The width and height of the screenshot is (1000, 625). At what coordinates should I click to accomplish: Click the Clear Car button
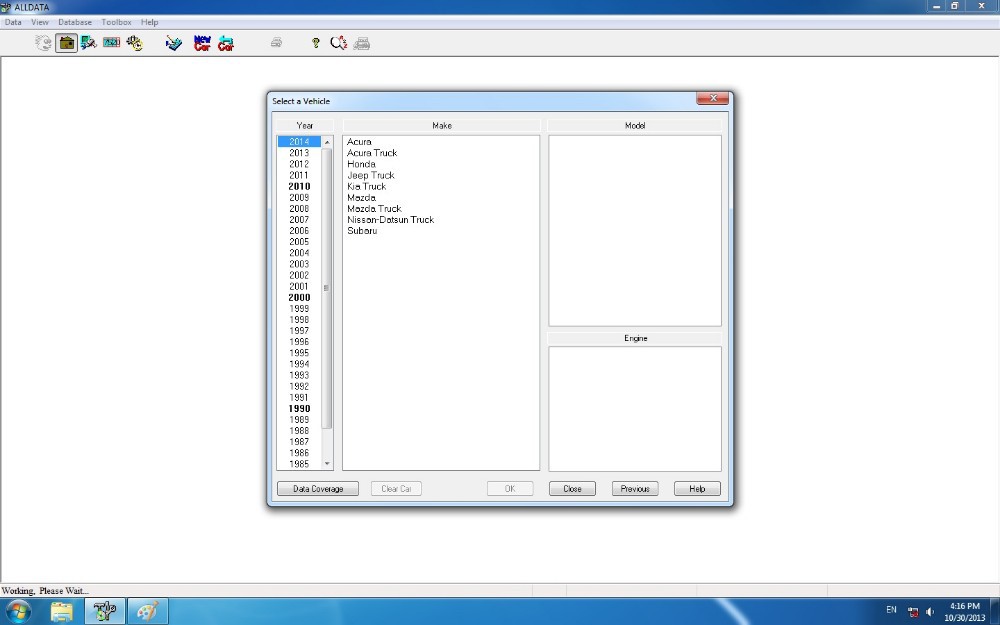pyautogui.click(x=396, y=489)
